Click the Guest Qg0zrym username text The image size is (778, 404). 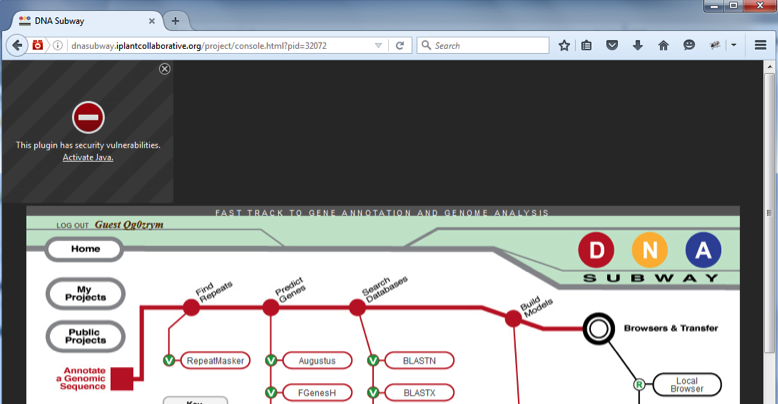[x=129, y=225]
